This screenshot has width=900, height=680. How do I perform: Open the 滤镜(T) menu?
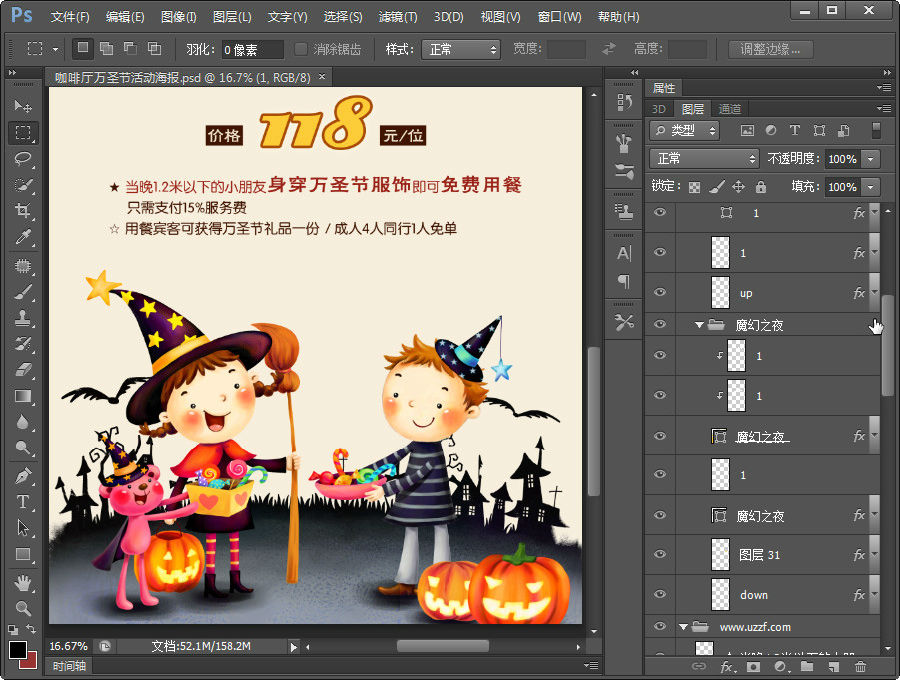398,17
